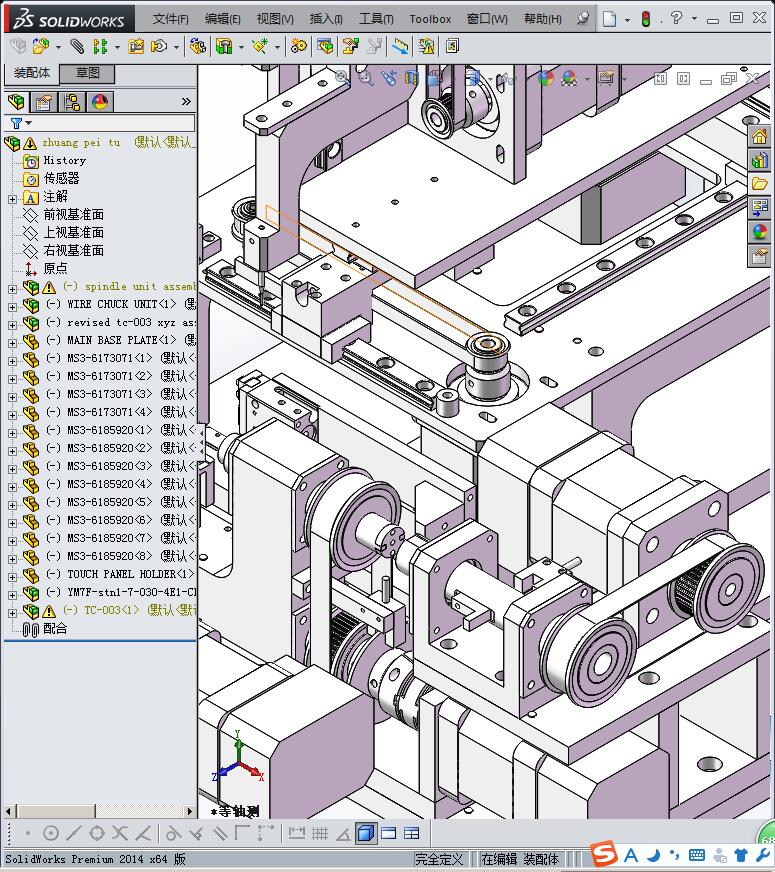This screenshot has height=872, width=775.
Task: Select the 配合 mates folder
Action: (x=55, y=628)
